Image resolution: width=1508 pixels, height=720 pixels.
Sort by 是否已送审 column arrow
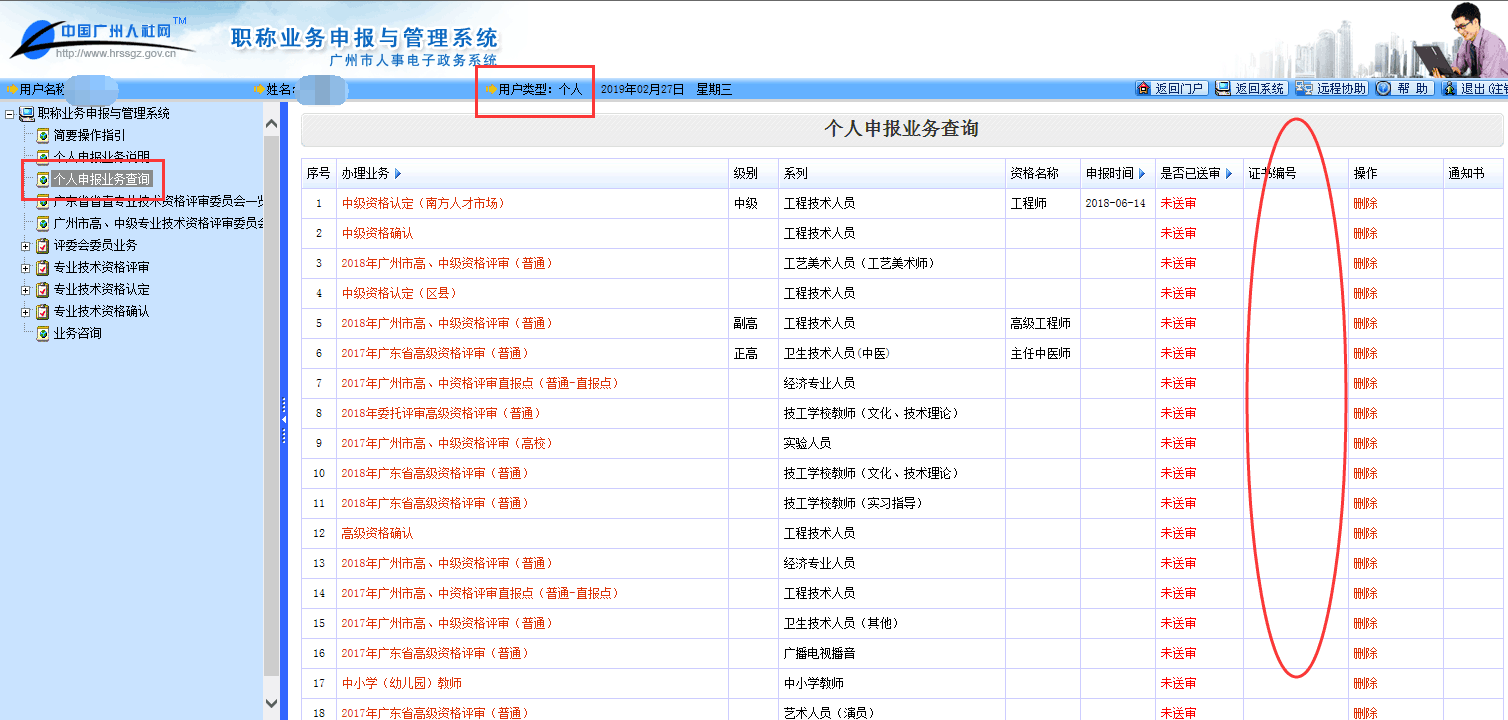pos(1229,174)
